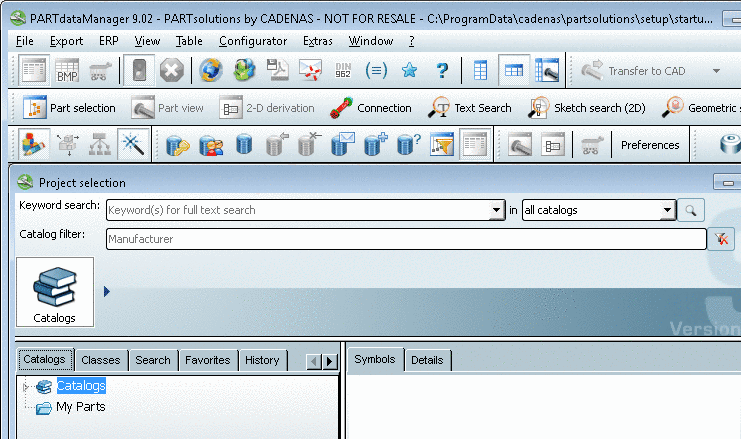Switch to the Favorites tab
The image size is (741, 439).
(207, 360)
